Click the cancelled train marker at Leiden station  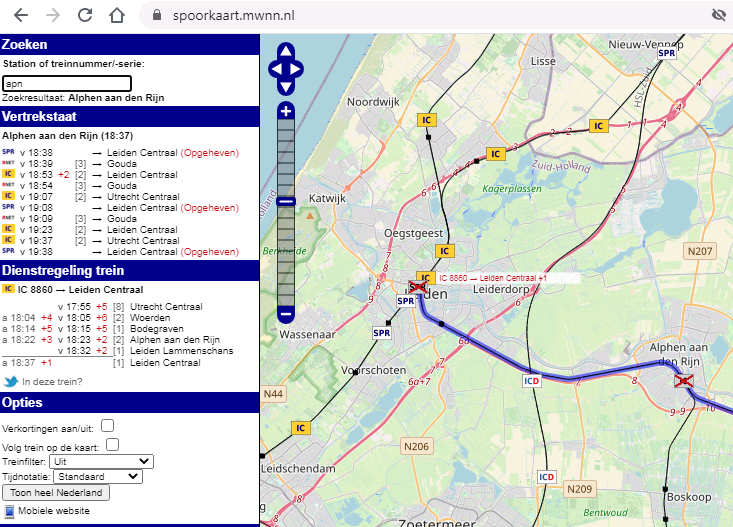click(x=417, y=287)
